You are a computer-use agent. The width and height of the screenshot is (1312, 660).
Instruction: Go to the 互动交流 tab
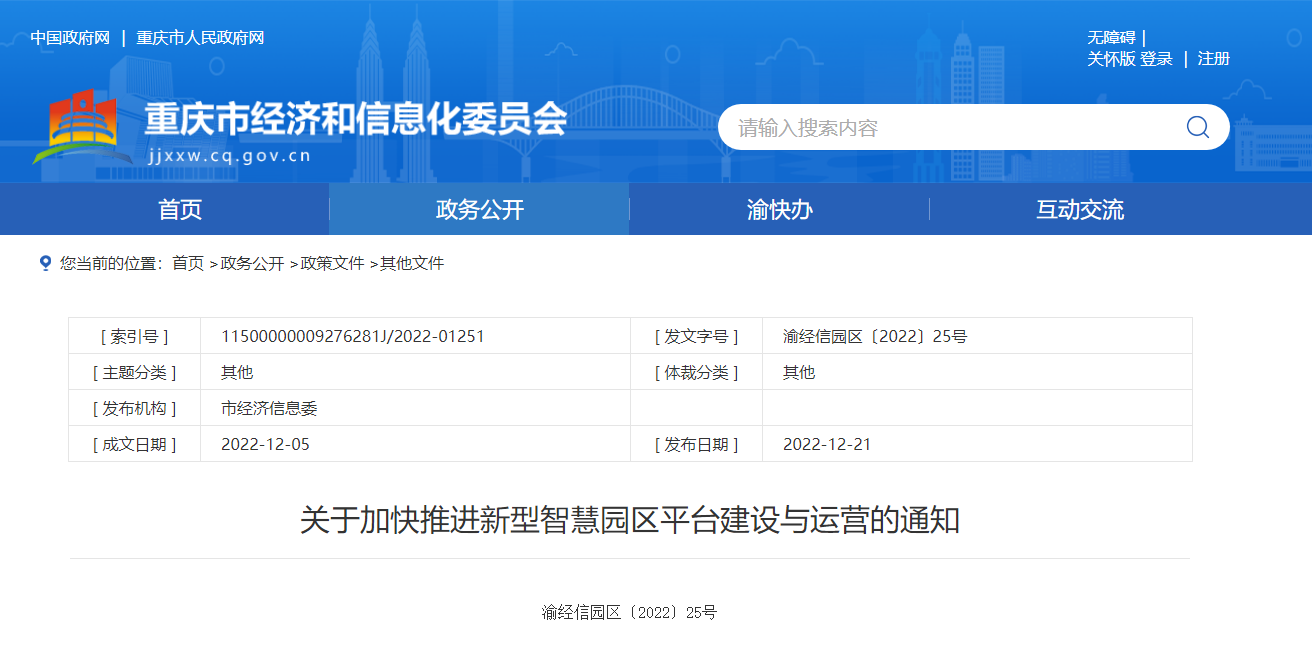pos(1079,209)
